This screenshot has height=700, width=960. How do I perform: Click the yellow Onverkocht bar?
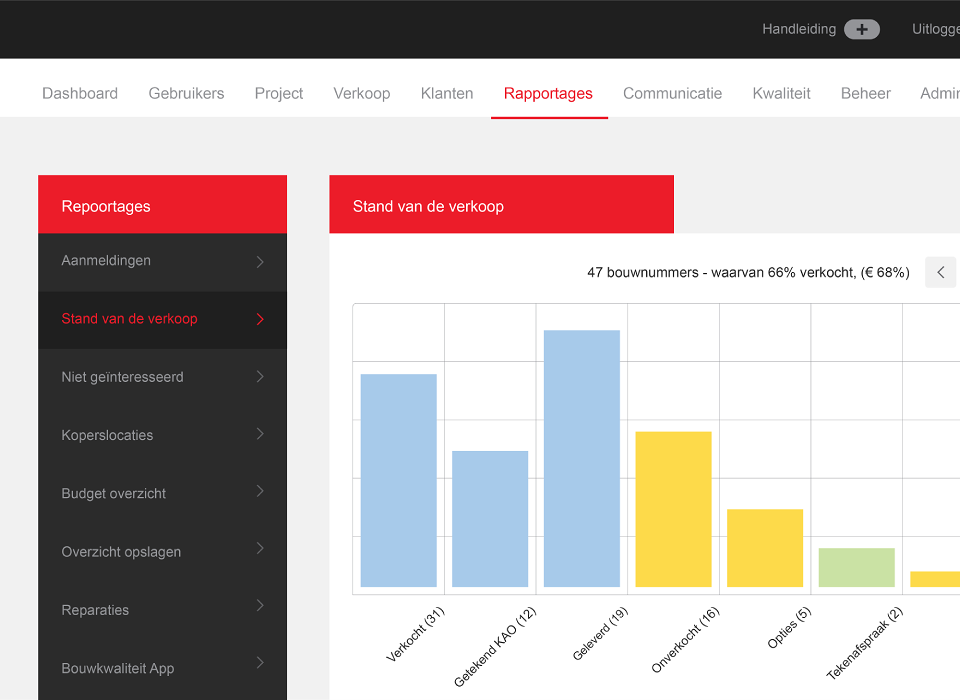click(x=673, y=509)
